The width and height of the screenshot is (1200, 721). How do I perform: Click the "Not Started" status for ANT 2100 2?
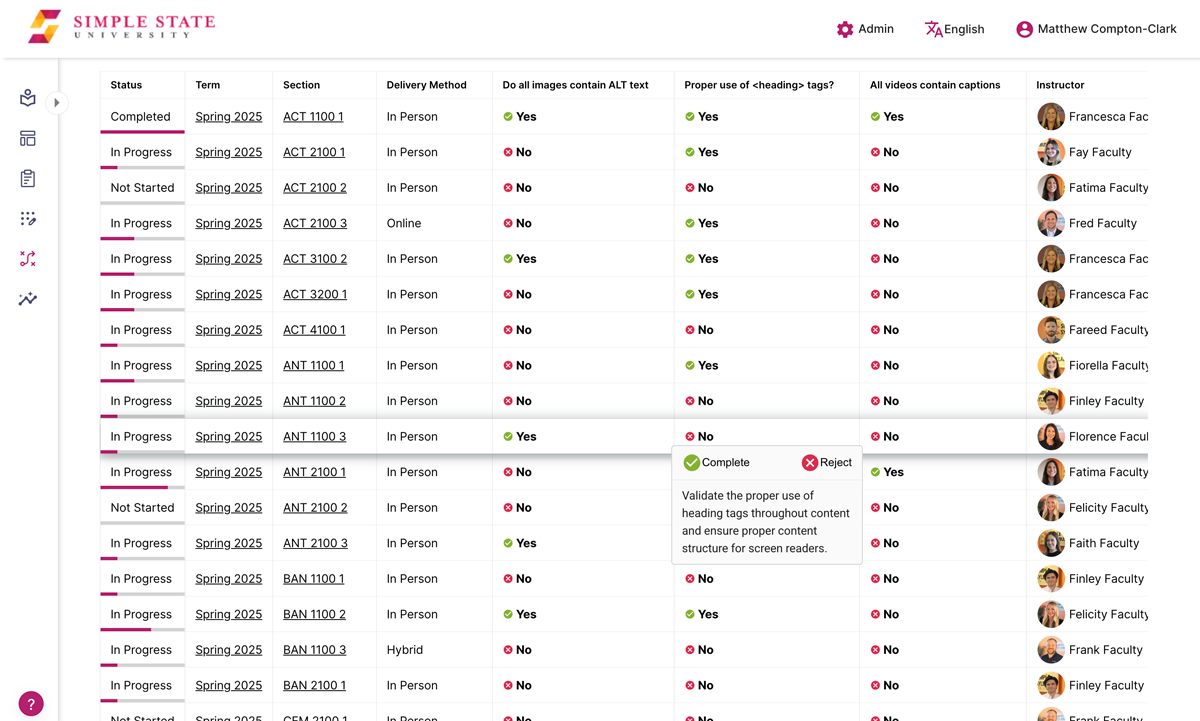pyautogui.click(x=142, y=508)
